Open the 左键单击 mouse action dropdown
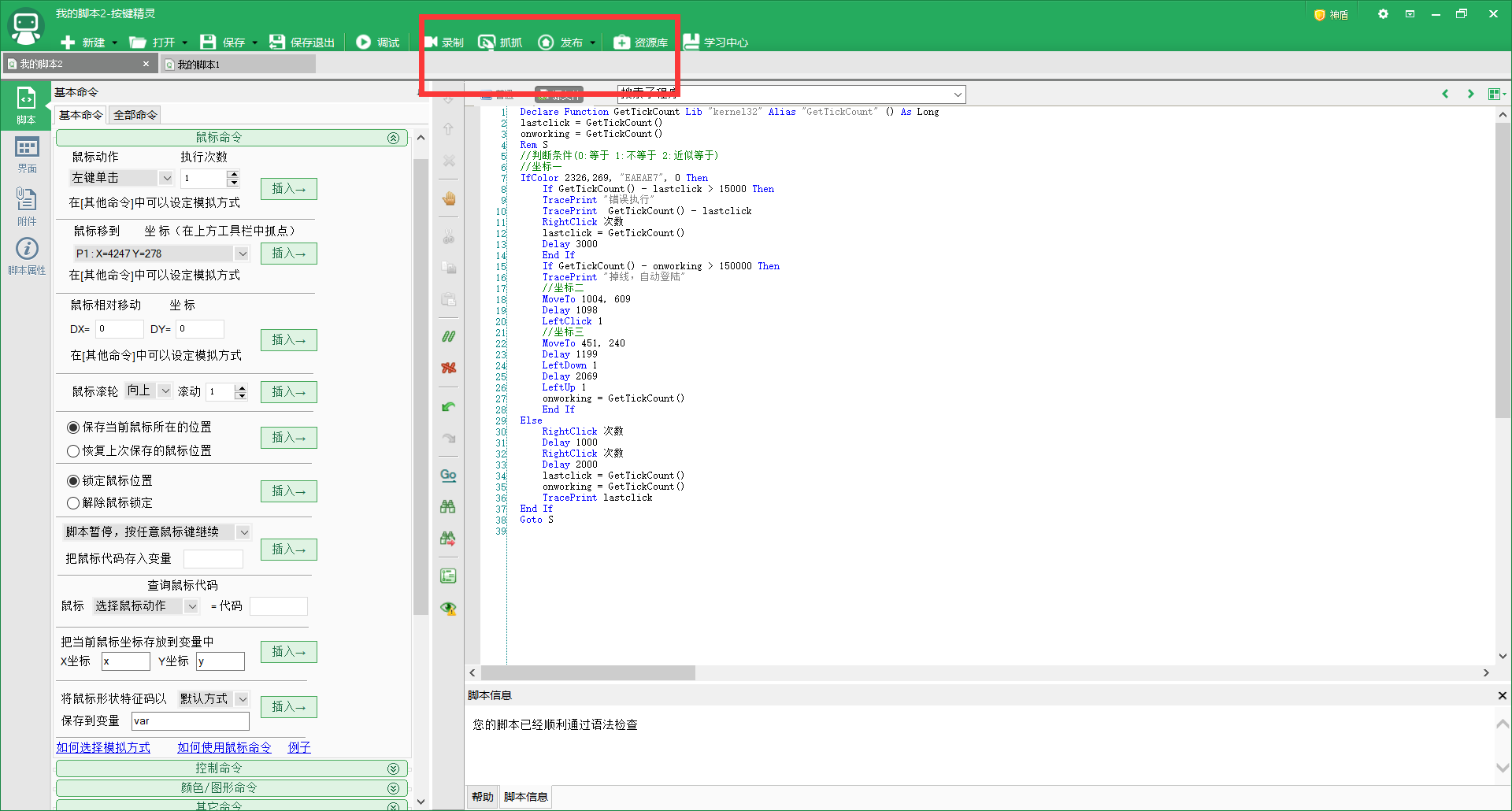1512x811 pixels. [166, 178]
